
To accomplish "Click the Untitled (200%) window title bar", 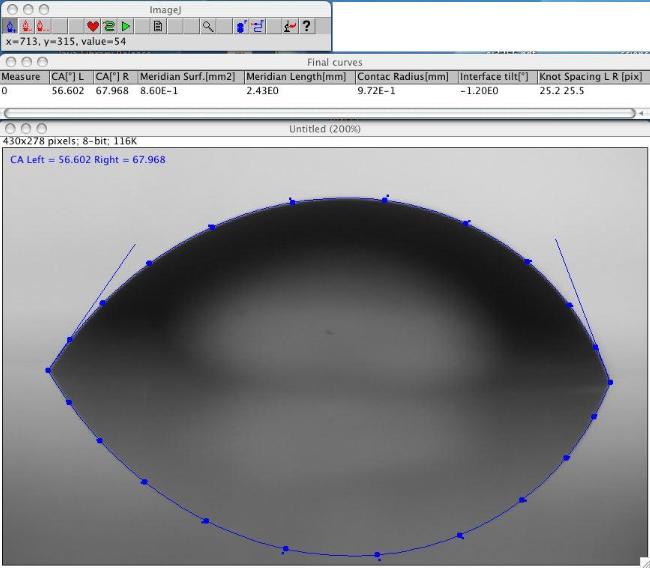I will pos(324,129).
